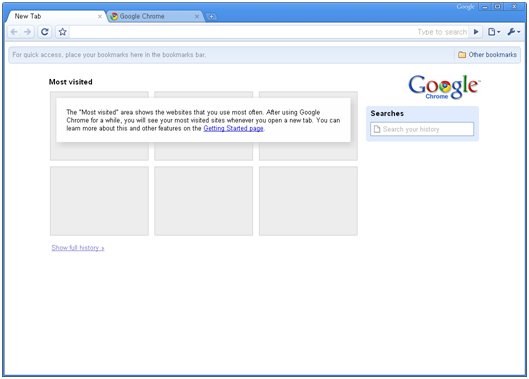
Task: Click the page icon in history search box
Action: 377,129
